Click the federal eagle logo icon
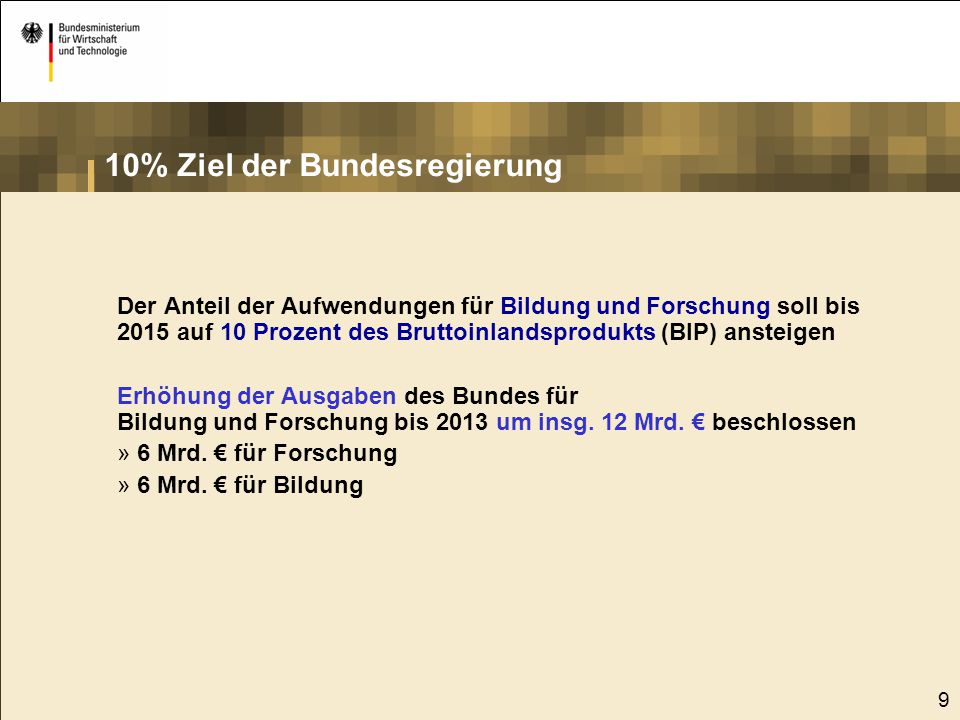The height and width of the screenshot is (720, 960). pyautogui.click(x=32, y=33)
